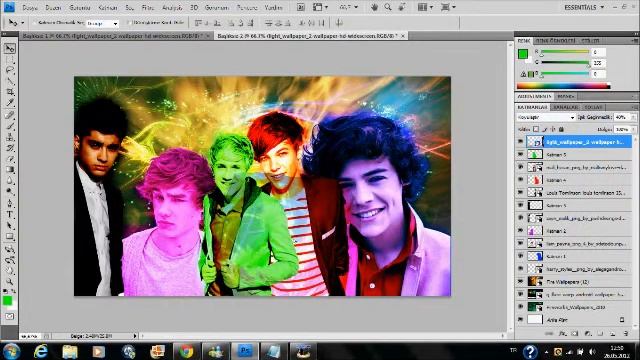Open the layer fill (Dolgu) arrow
The width and height of the screenshot is (640, 360).
633,129
